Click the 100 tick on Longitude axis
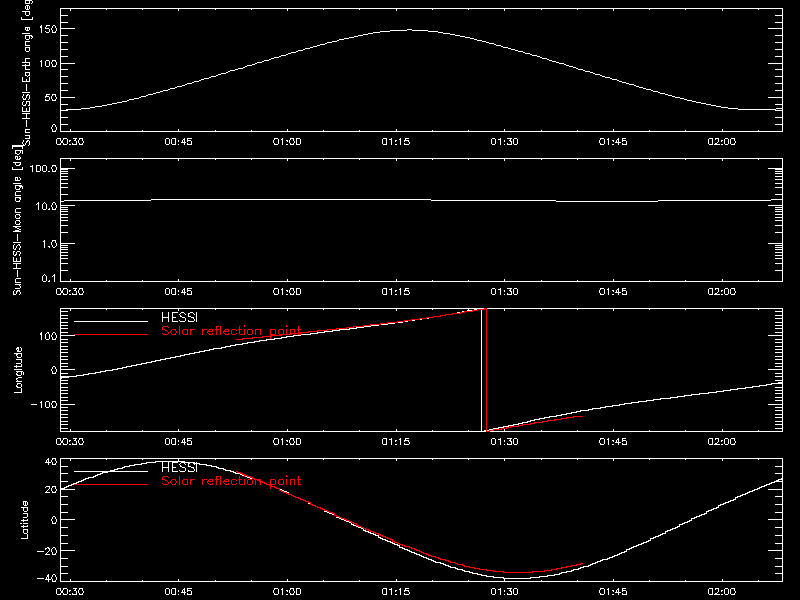 [48, 336]
